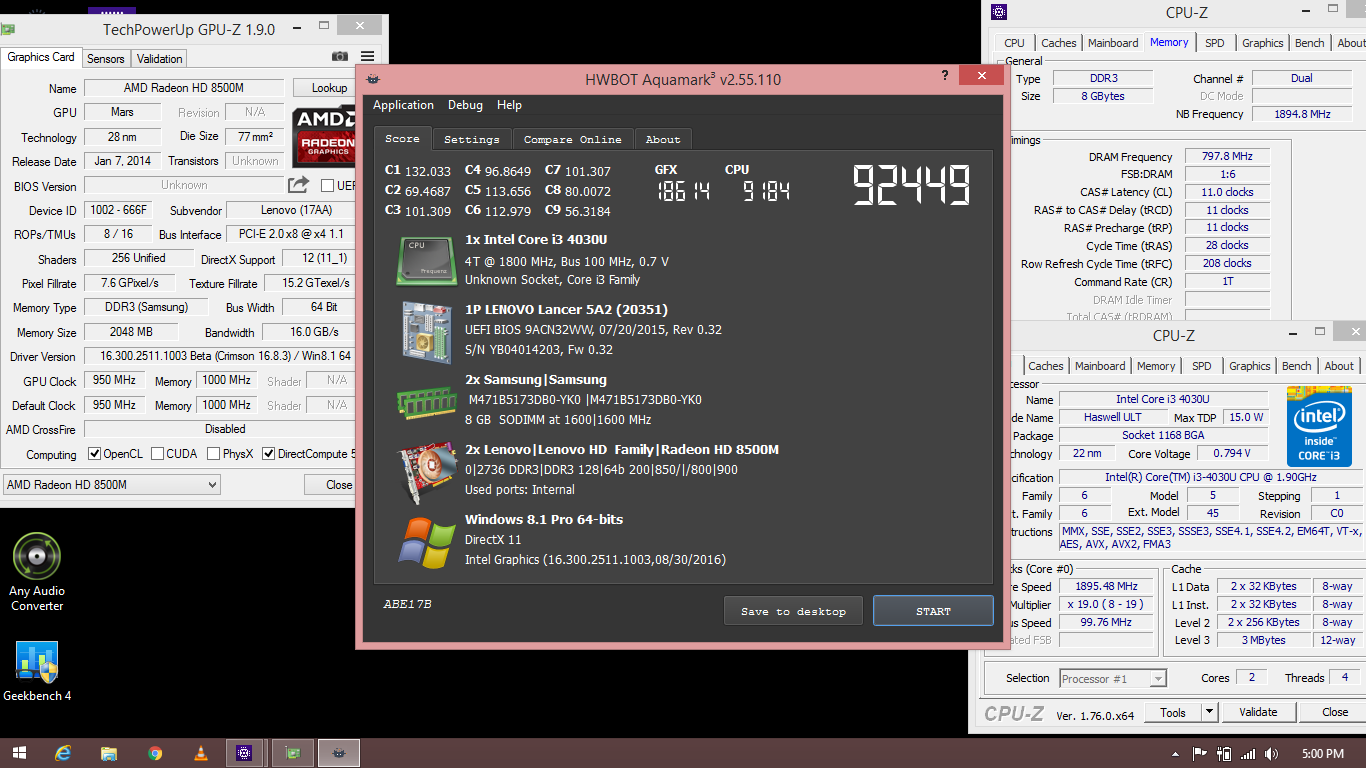Toggle the DirectCompute checkbox
1366x768 pixels.
(x=268, y=454)
